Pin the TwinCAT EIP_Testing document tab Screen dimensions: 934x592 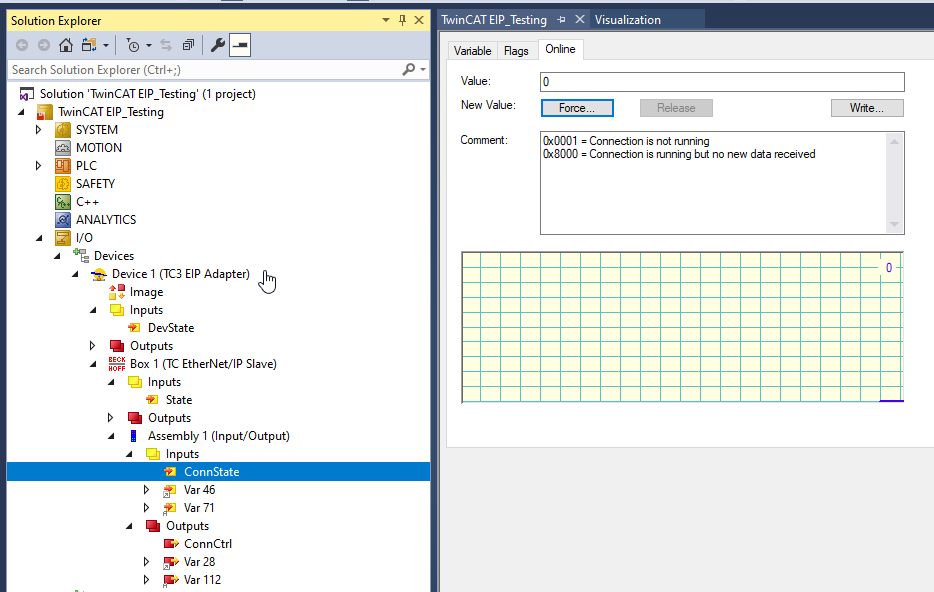point(561,20)
